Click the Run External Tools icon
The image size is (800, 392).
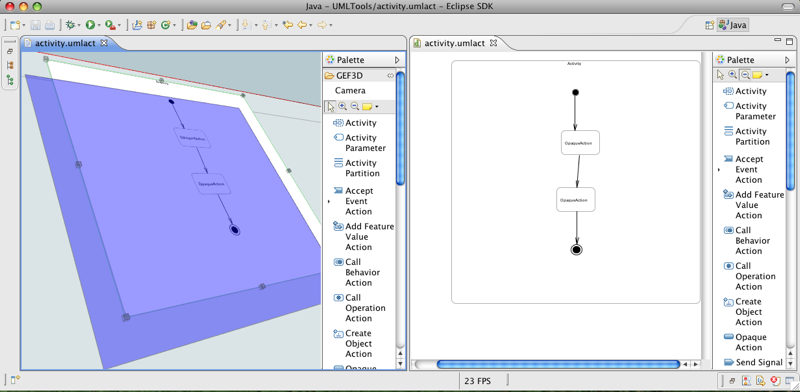pyautogui.click(x=110, y=24)
